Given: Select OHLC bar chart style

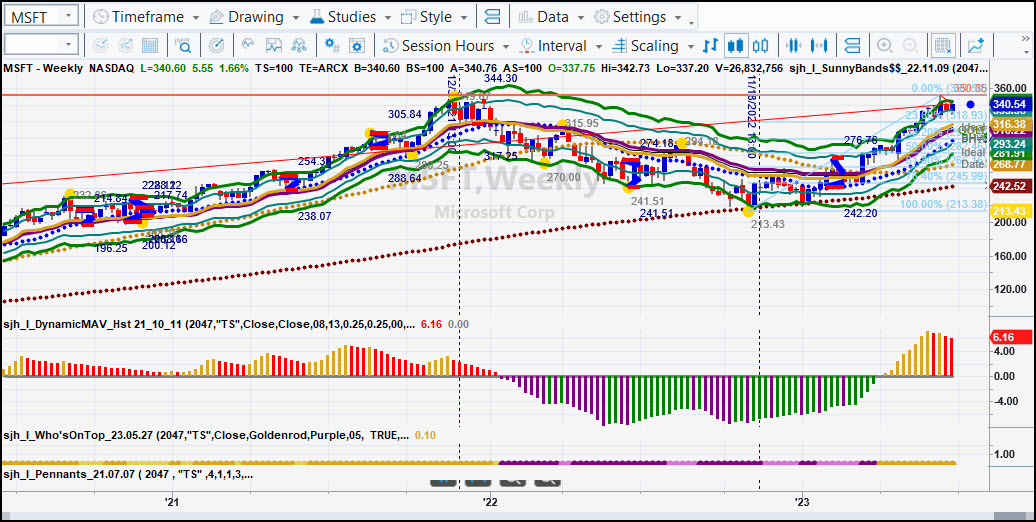Looking at the screenshot, I should tap(710, 46).
